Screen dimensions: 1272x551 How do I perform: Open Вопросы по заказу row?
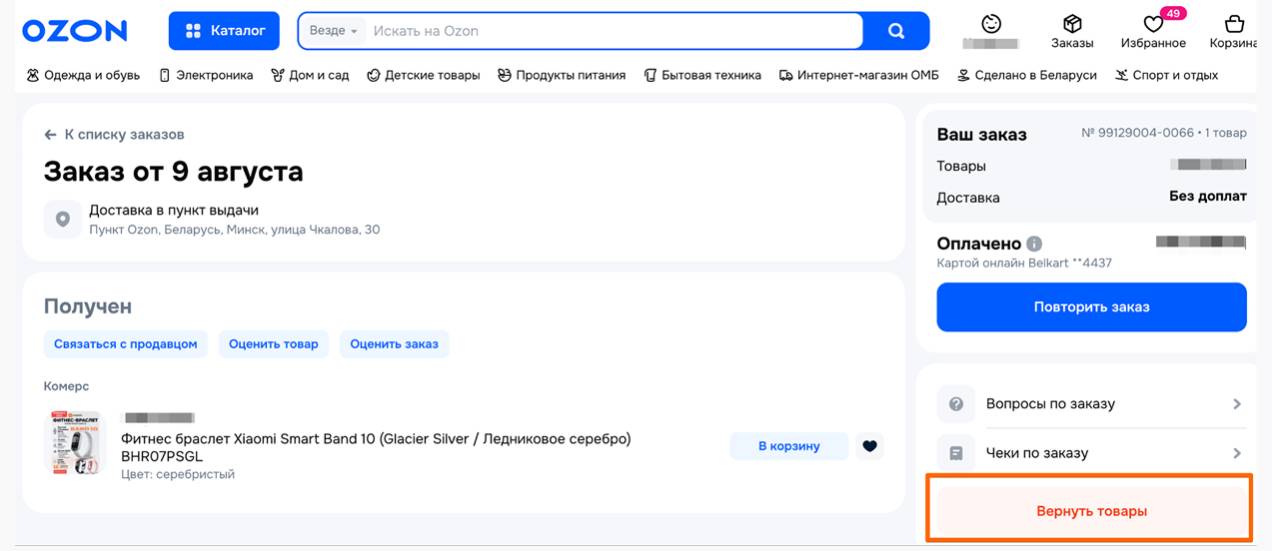coord(1091,404)
